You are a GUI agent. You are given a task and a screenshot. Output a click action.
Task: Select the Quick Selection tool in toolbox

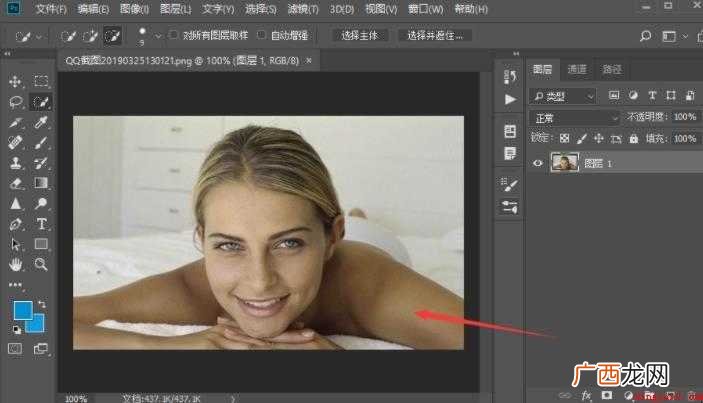tap(41, 102)
